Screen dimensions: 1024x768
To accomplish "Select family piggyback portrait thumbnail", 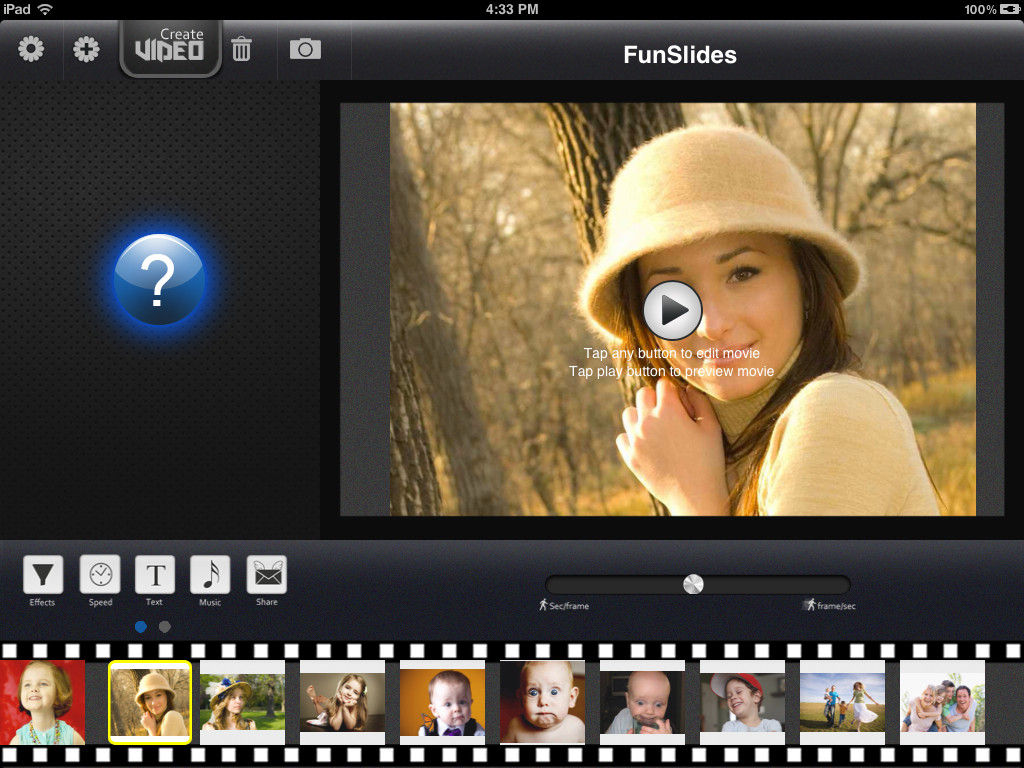I will point(942,702).
